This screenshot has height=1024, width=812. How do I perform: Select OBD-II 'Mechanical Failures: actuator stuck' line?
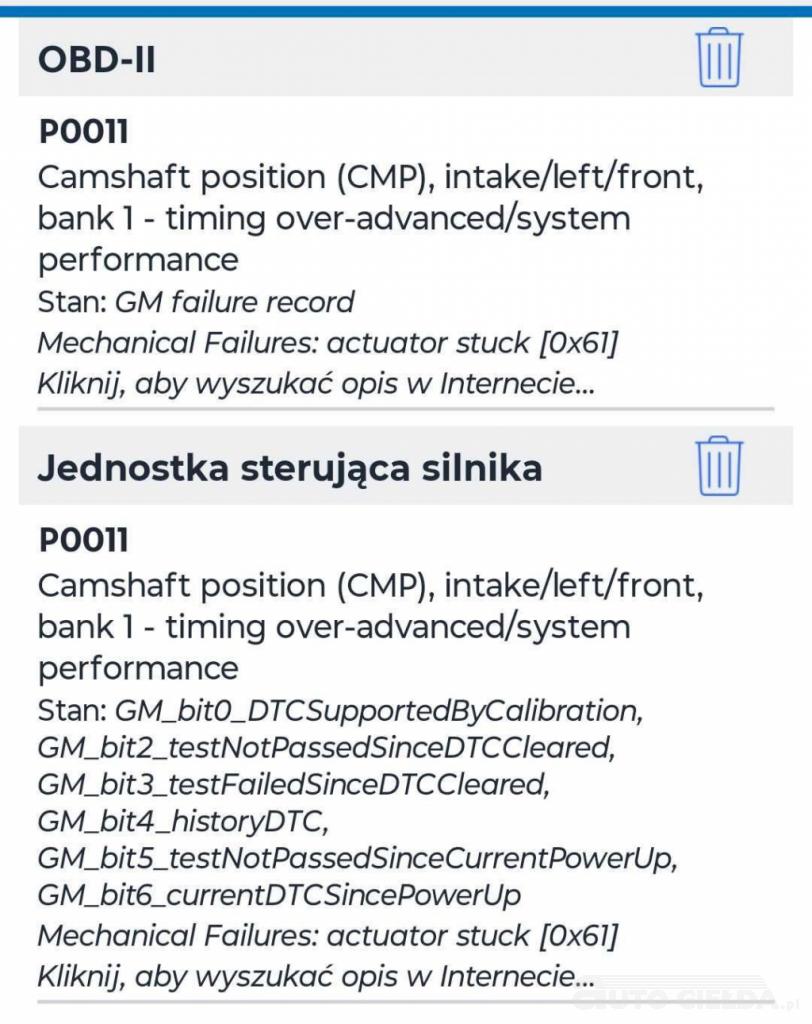coord(328,343)
